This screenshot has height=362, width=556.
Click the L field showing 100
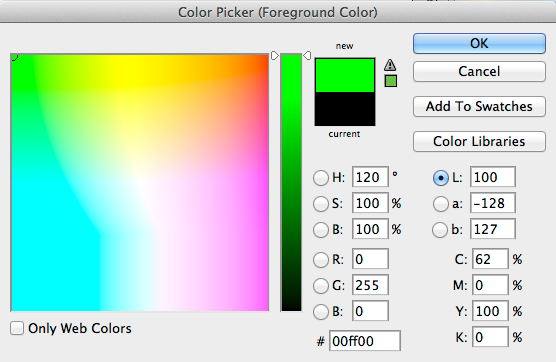[x=493, y=177]
